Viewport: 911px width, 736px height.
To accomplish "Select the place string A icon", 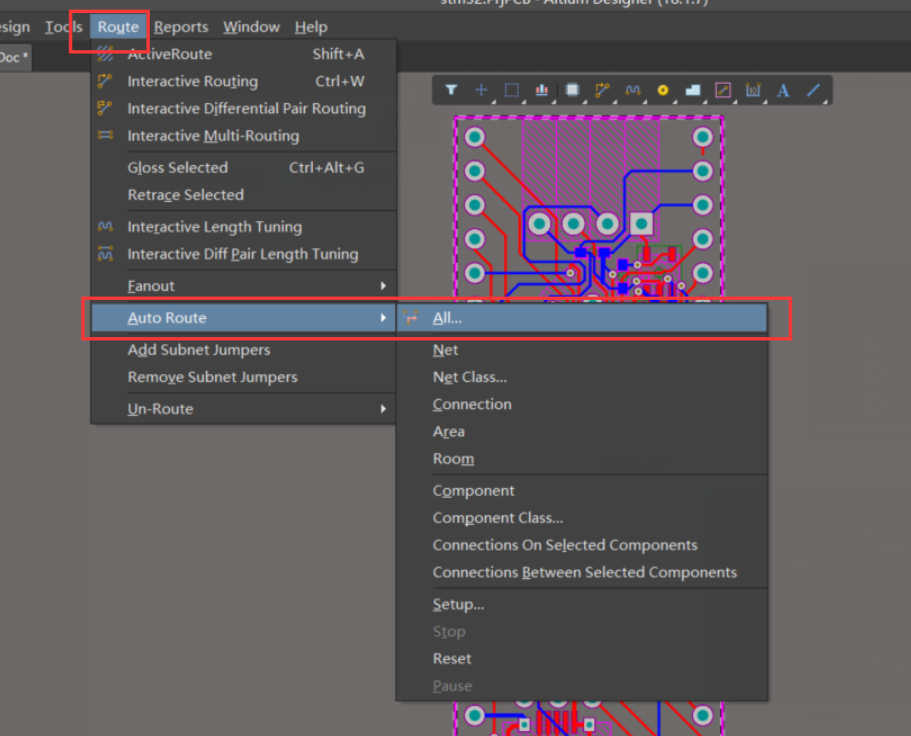I will (x=783, y=90).
